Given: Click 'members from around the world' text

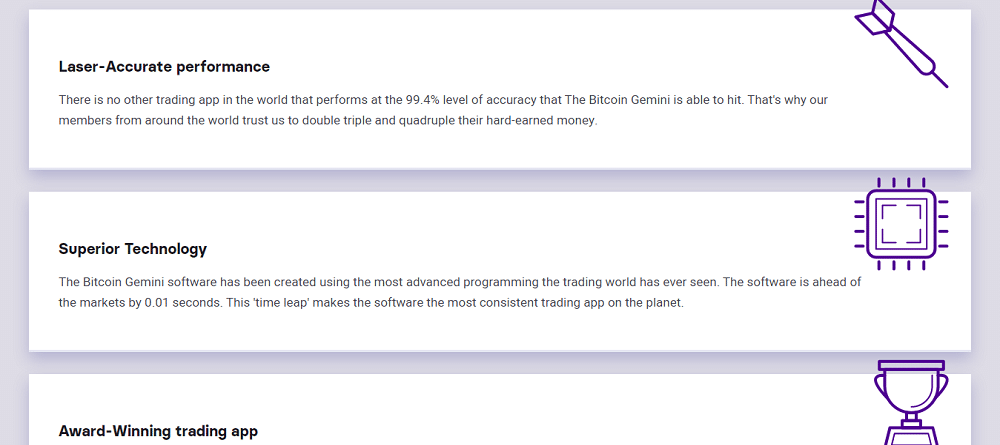Looking at the screenshot, I should pyautogui.click(x=138, y=120).
